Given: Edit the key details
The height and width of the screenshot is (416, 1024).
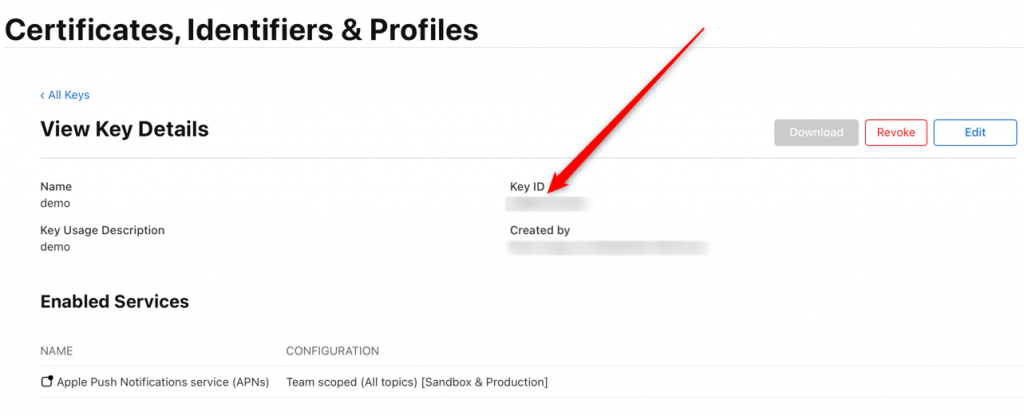Looking at the screenshot, I should pos(975,133).
